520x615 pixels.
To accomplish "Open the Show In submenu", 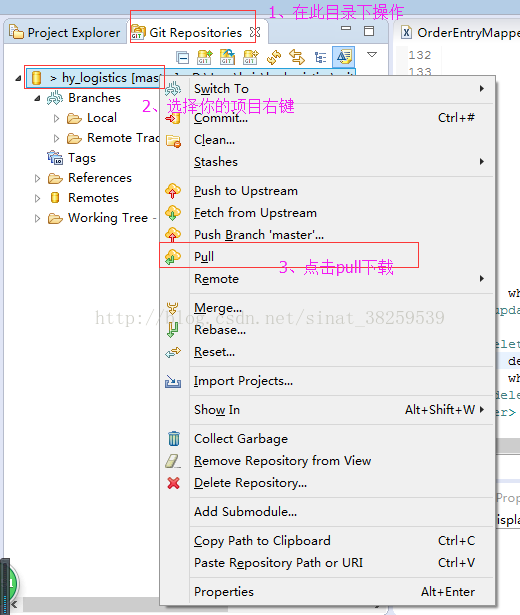I will click(x=327, y=409).
